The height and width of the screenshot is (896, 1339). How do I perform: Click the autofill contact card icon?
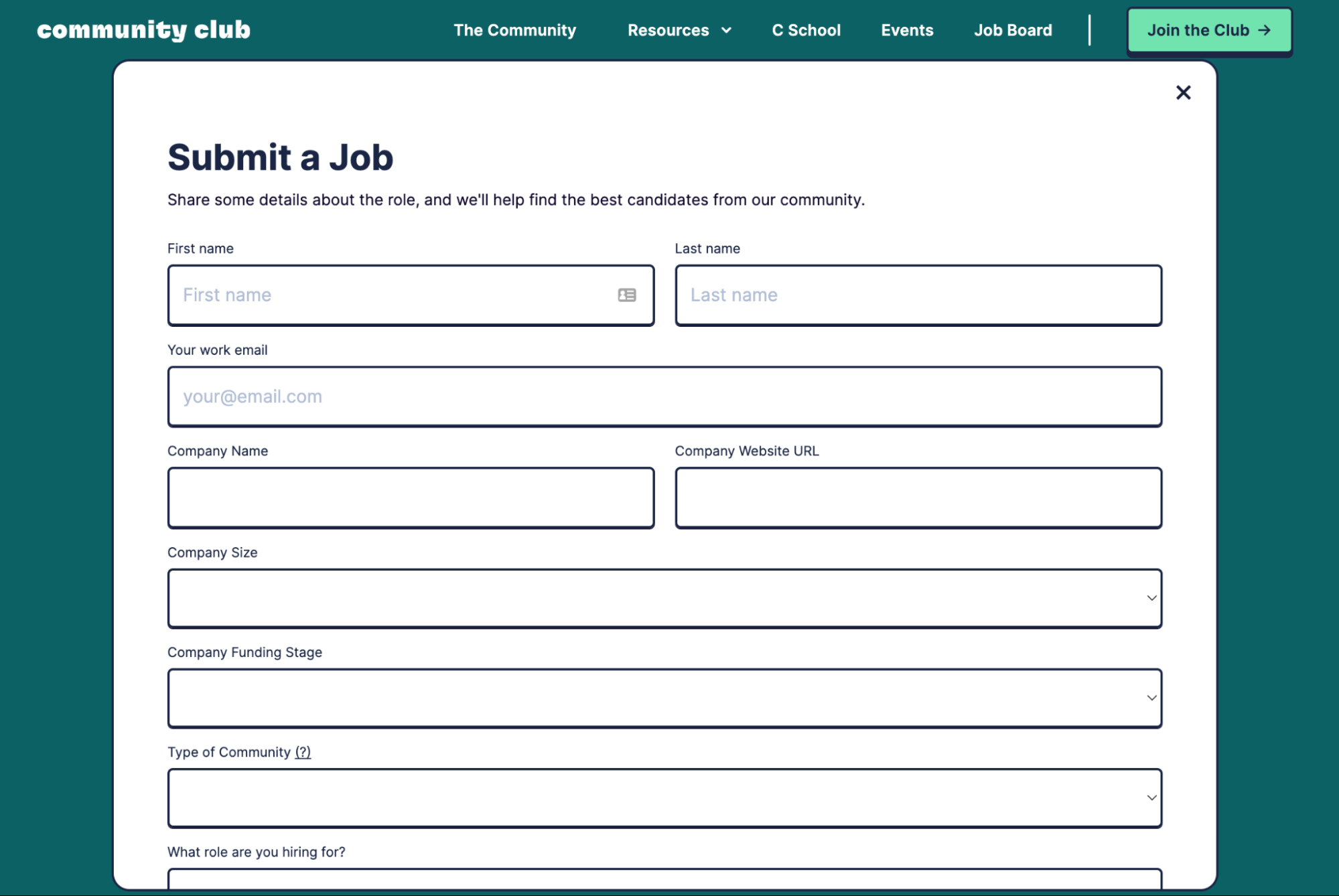point(626,295)
